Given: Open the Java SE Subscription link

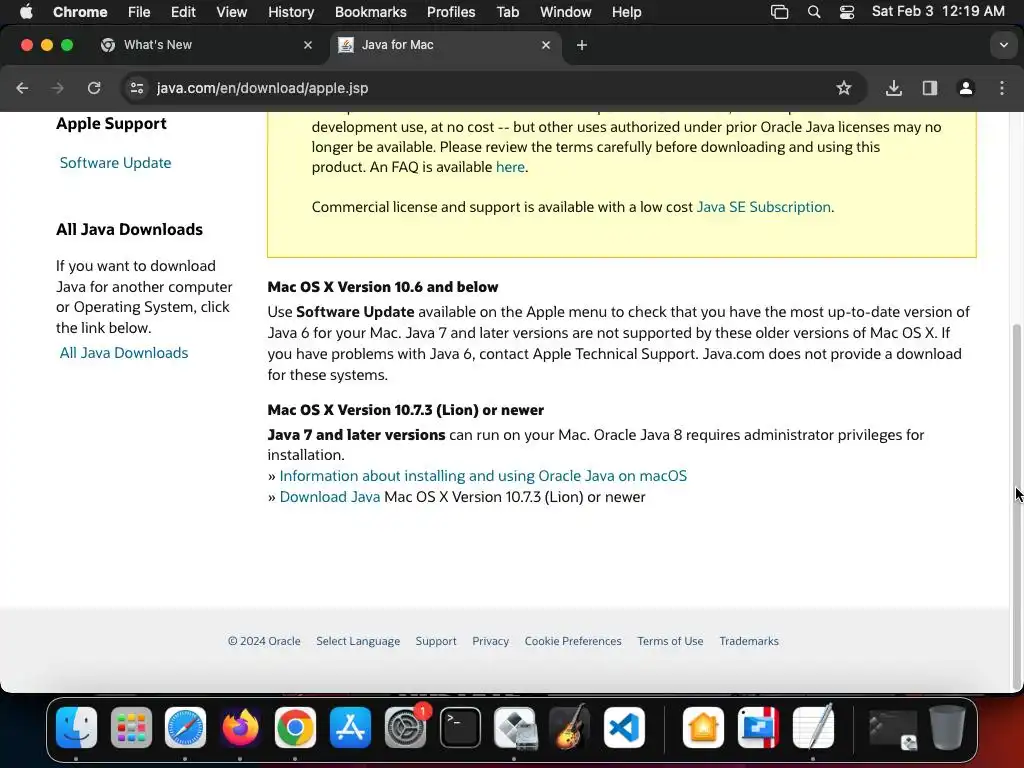Looking at the screenshot, I should tap(763, 207).
